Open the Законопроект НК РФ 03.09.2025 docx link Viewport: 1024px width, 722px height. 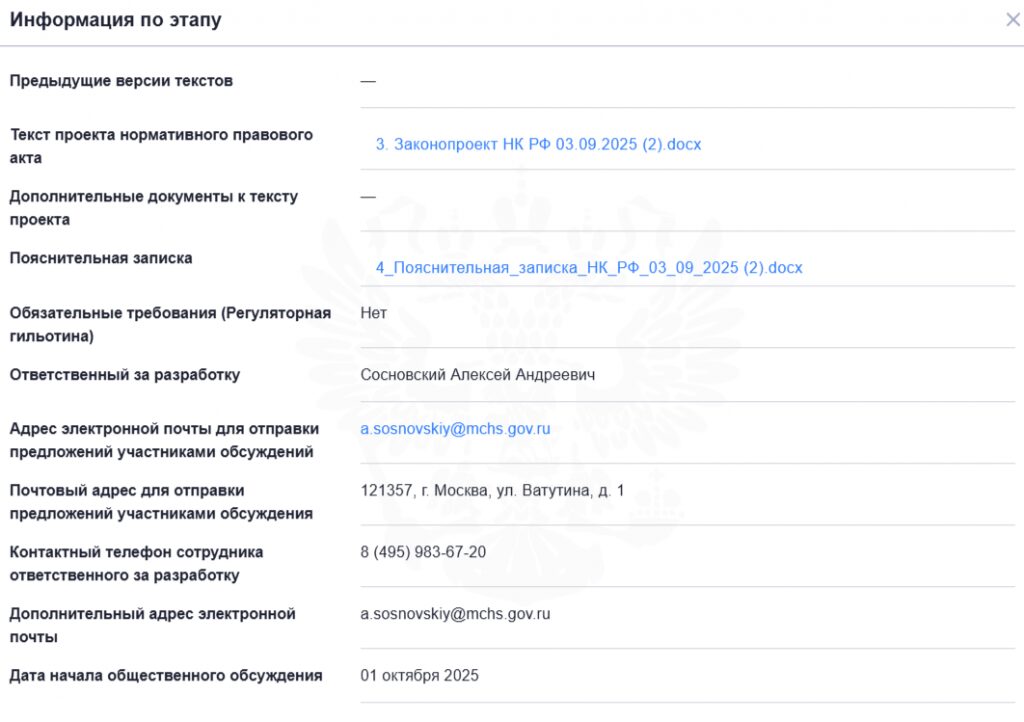[x=538, y=144]
